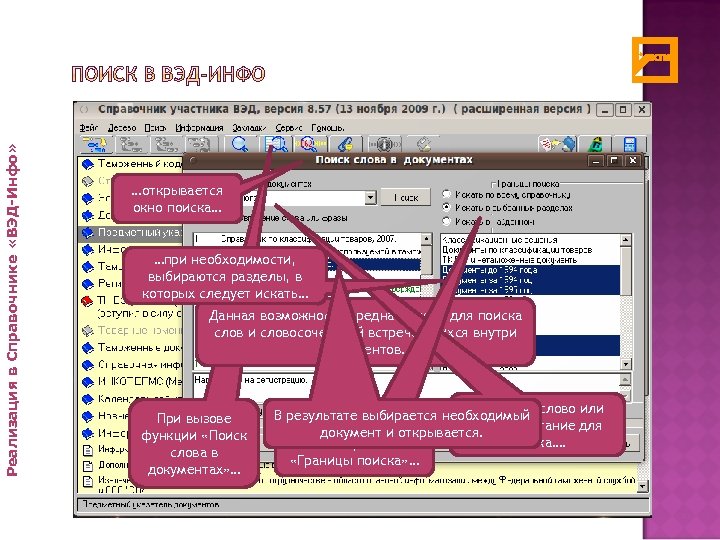Select 'ТН ВЭД и нетаможенные документы' row
The height and width of the screenshot is (540, 720).
(530, 260)
